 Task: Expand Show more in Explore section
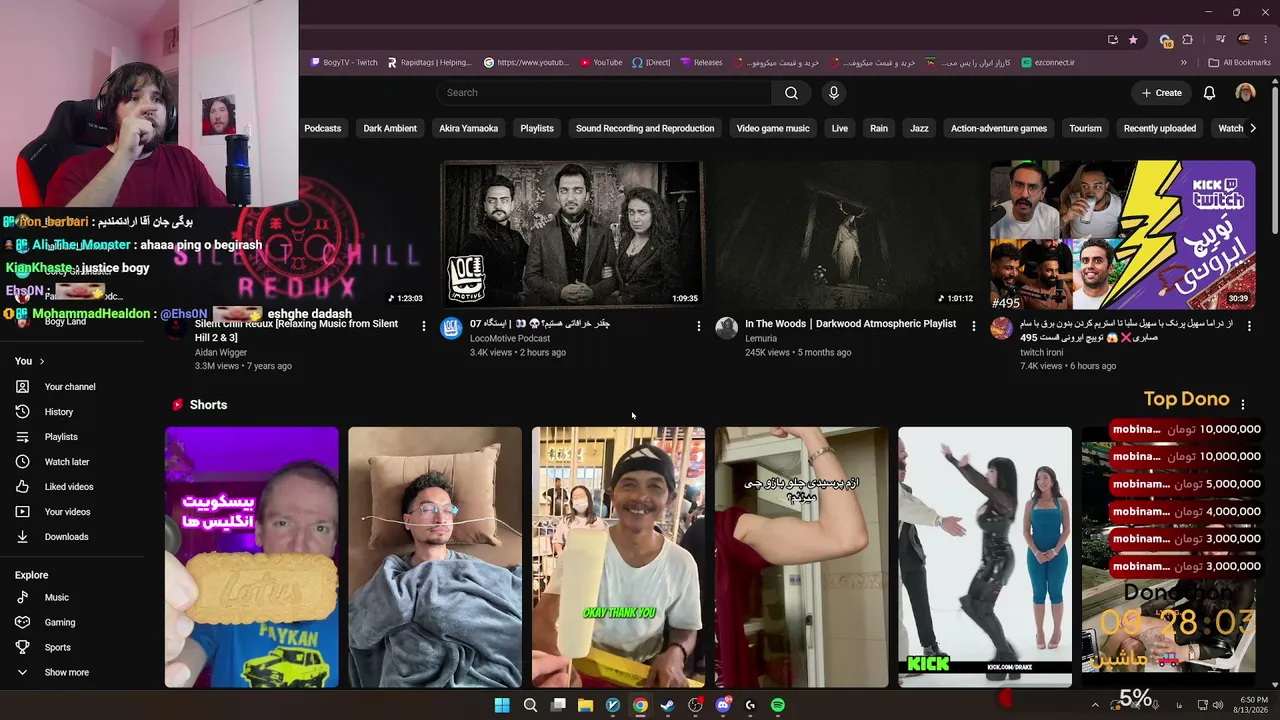click(x=66, y=672)
